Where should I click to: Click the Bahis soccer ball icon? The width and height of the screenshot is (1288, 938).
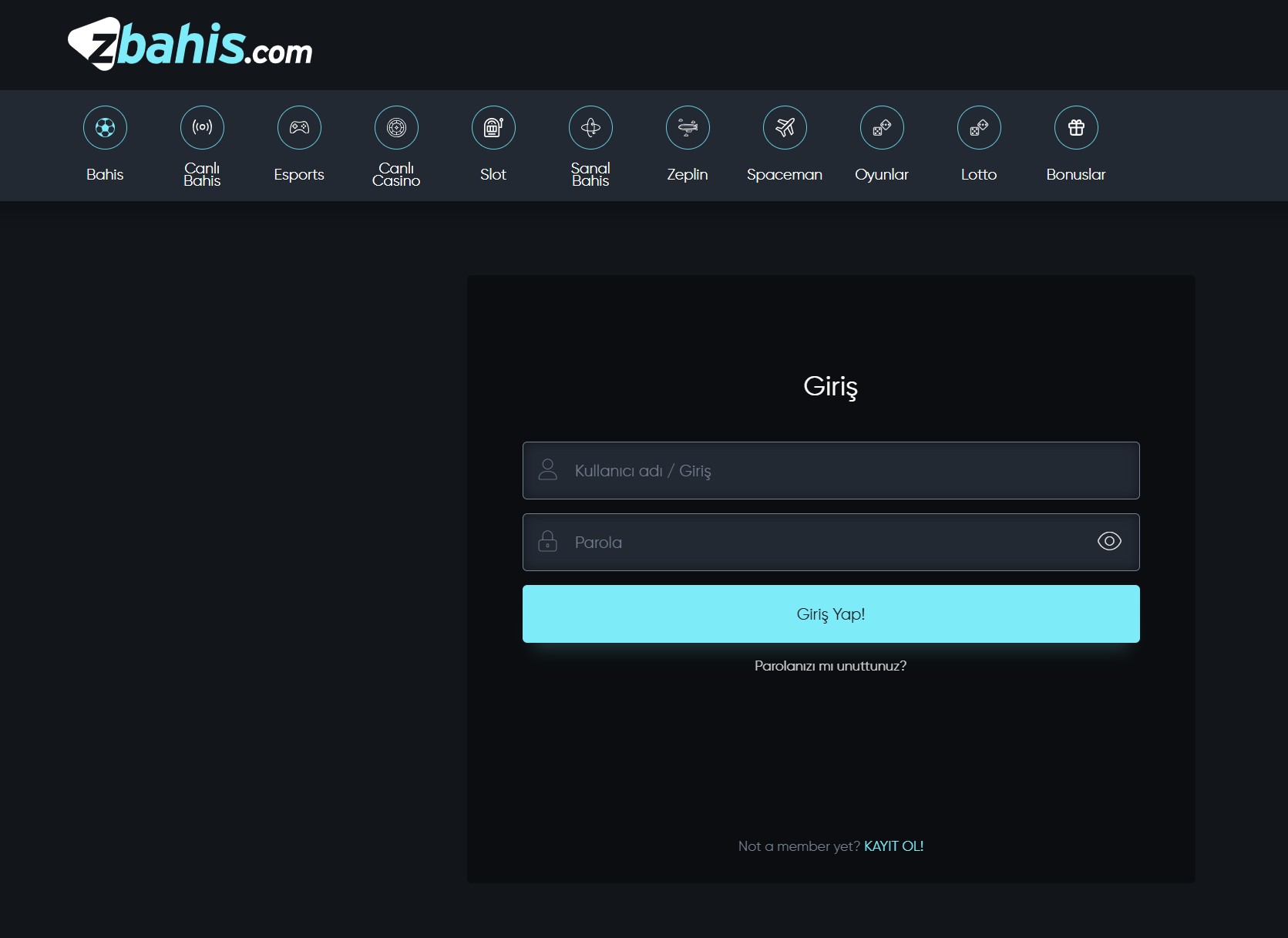click(x=105, y=127)
